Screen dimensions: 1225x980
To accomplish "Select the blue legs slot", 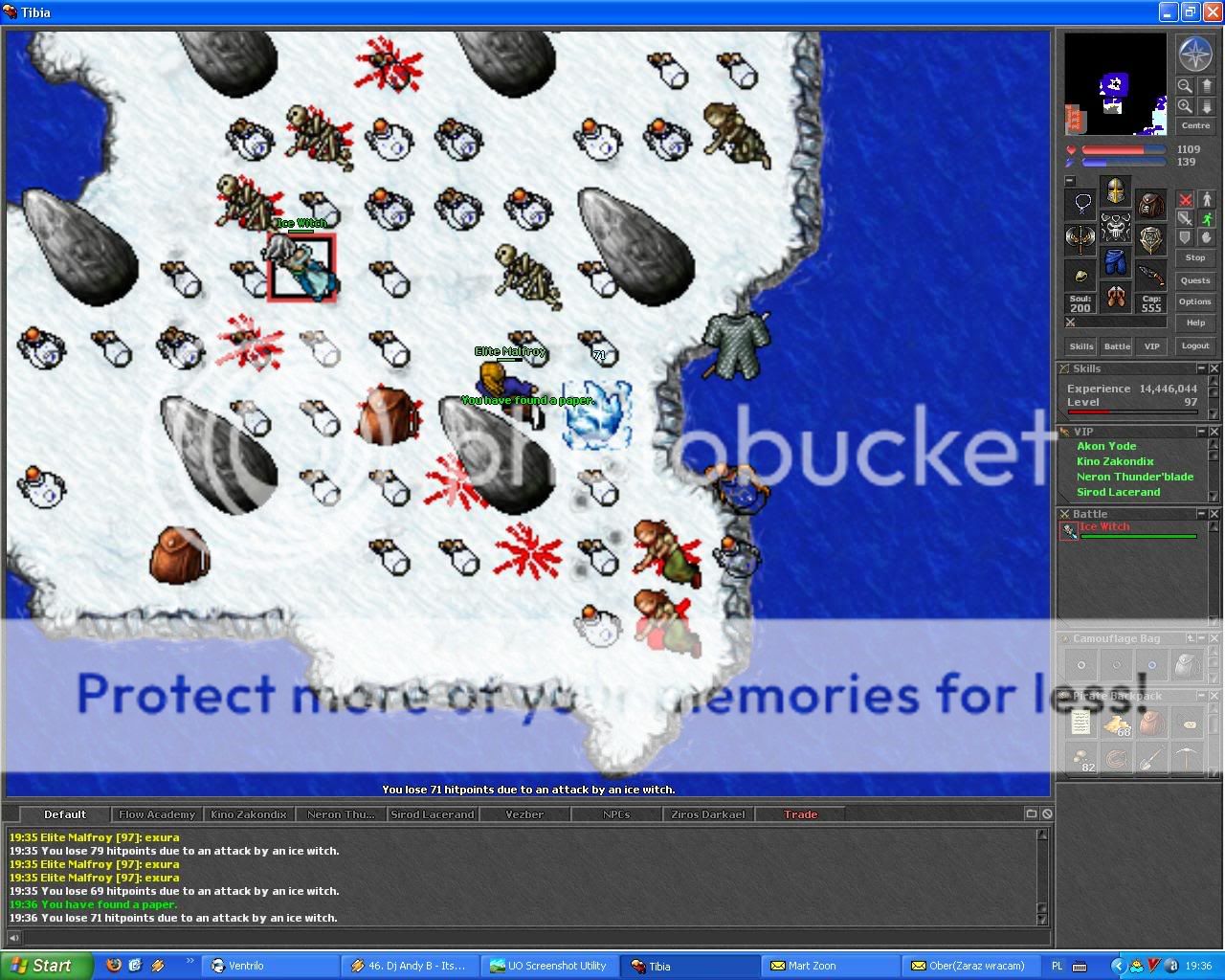I will tap(1116, 262).
